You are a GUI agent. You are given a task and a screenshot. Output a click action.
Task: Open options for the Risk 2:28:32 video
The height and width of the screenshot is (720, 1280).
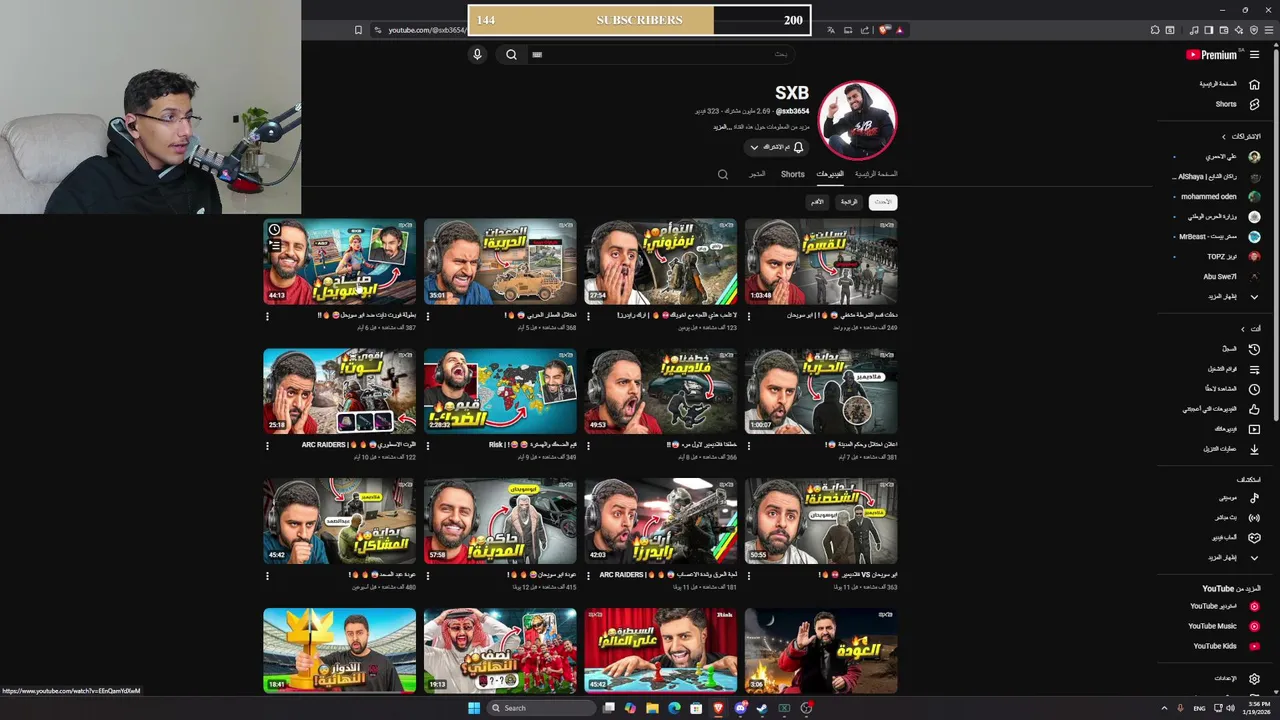[428, 446]
